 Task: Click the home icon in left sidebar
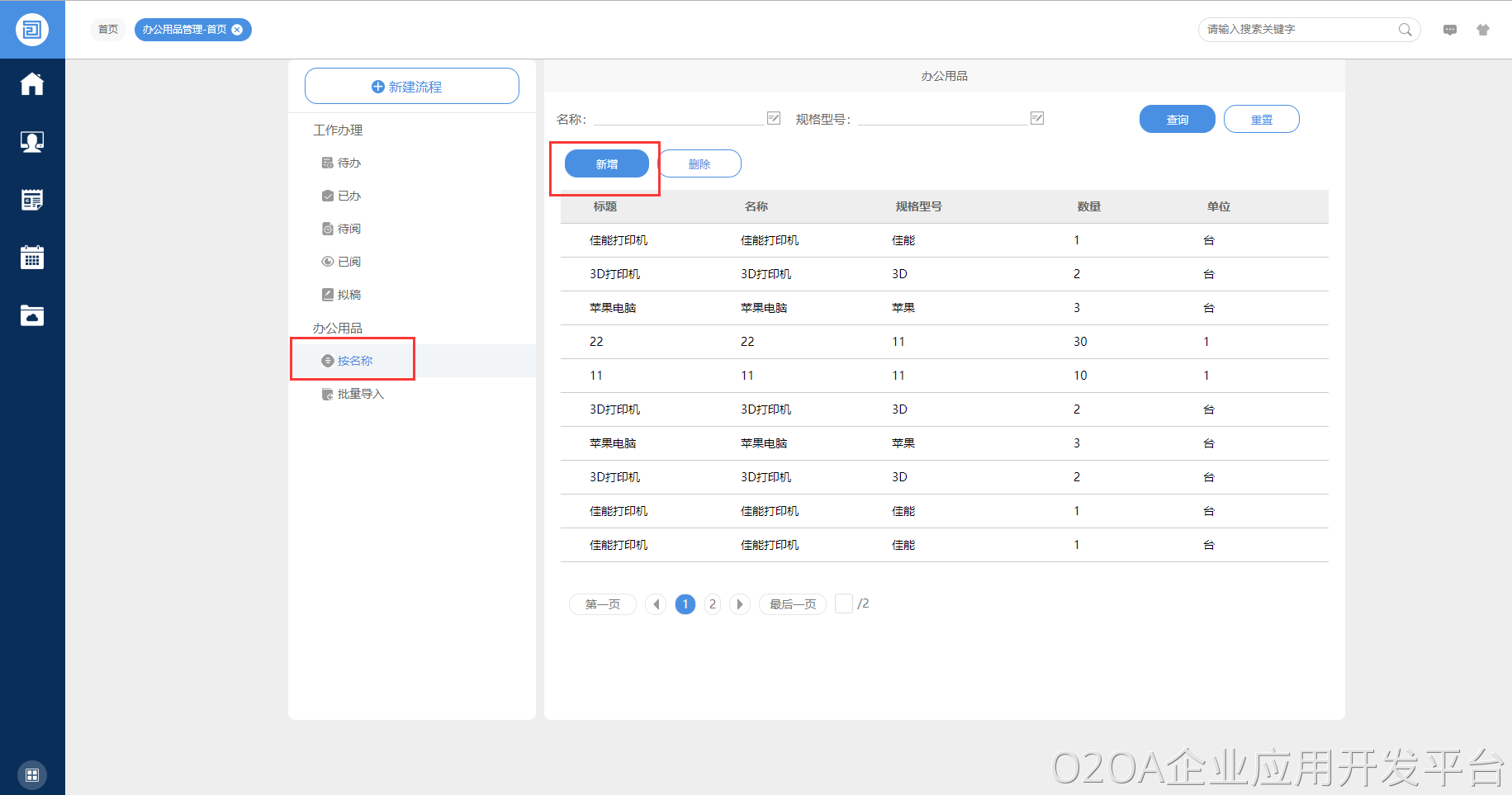click(32, 84)
